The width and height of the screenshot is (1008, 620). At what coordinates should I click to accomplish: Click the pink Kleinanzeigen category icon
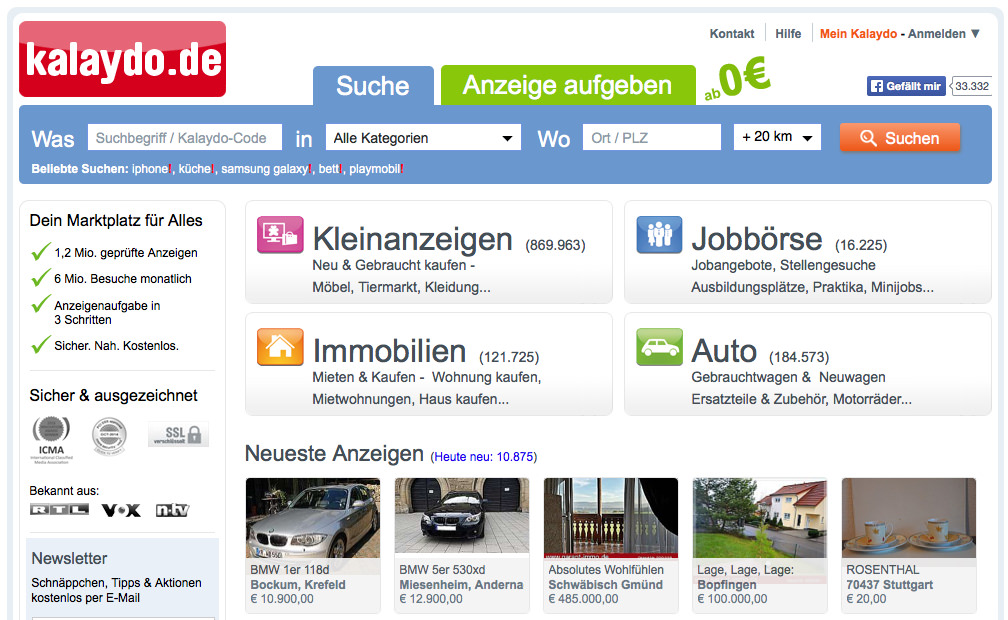[x=280, y=235]
